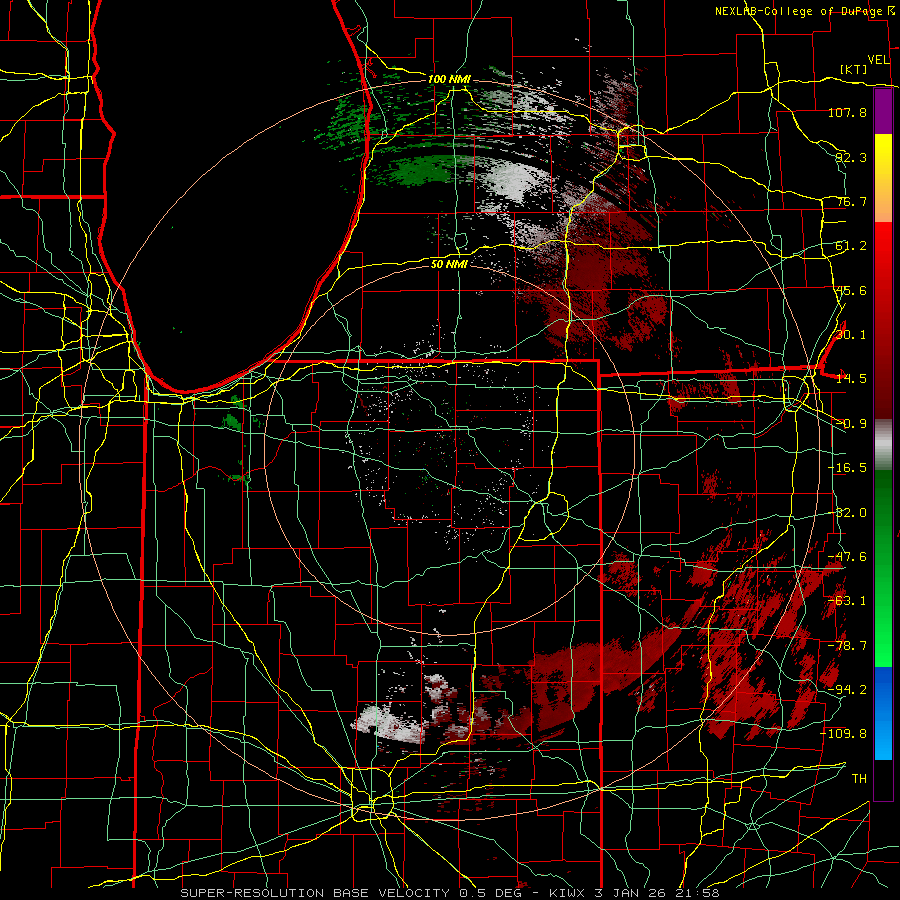Click the 100 NMI range ring label
The width and height of the screenshot is (900, 900).
[x=449, y=79]
